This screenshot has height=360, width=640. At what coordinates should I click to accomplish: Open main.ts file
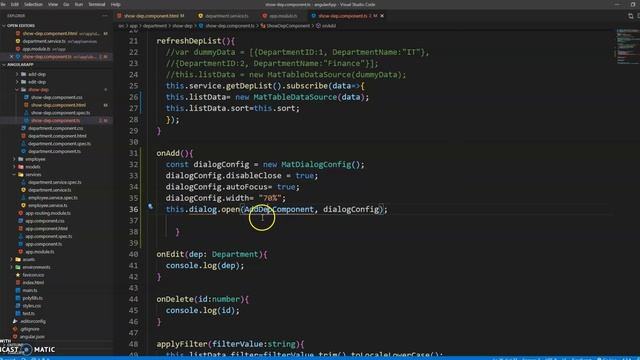[29, 291]
